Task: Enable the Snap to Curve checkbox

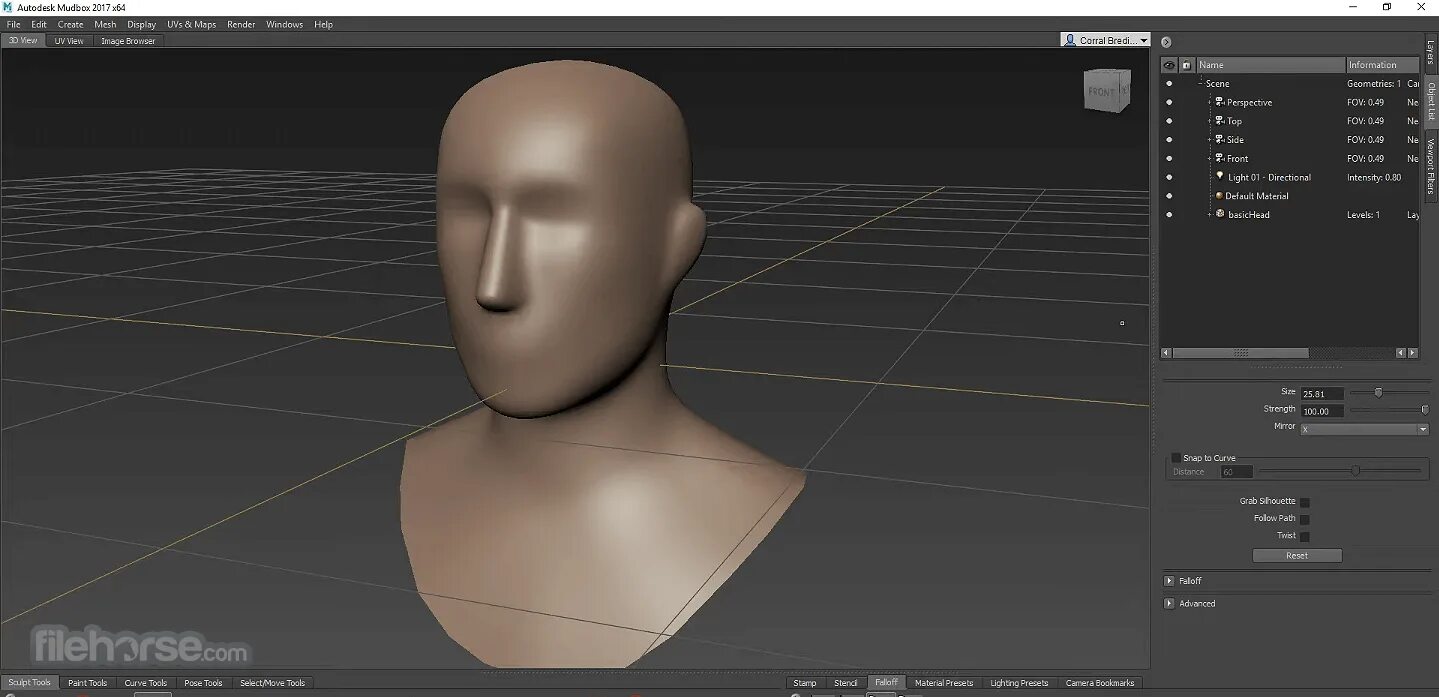Action: pos(1176,458)
